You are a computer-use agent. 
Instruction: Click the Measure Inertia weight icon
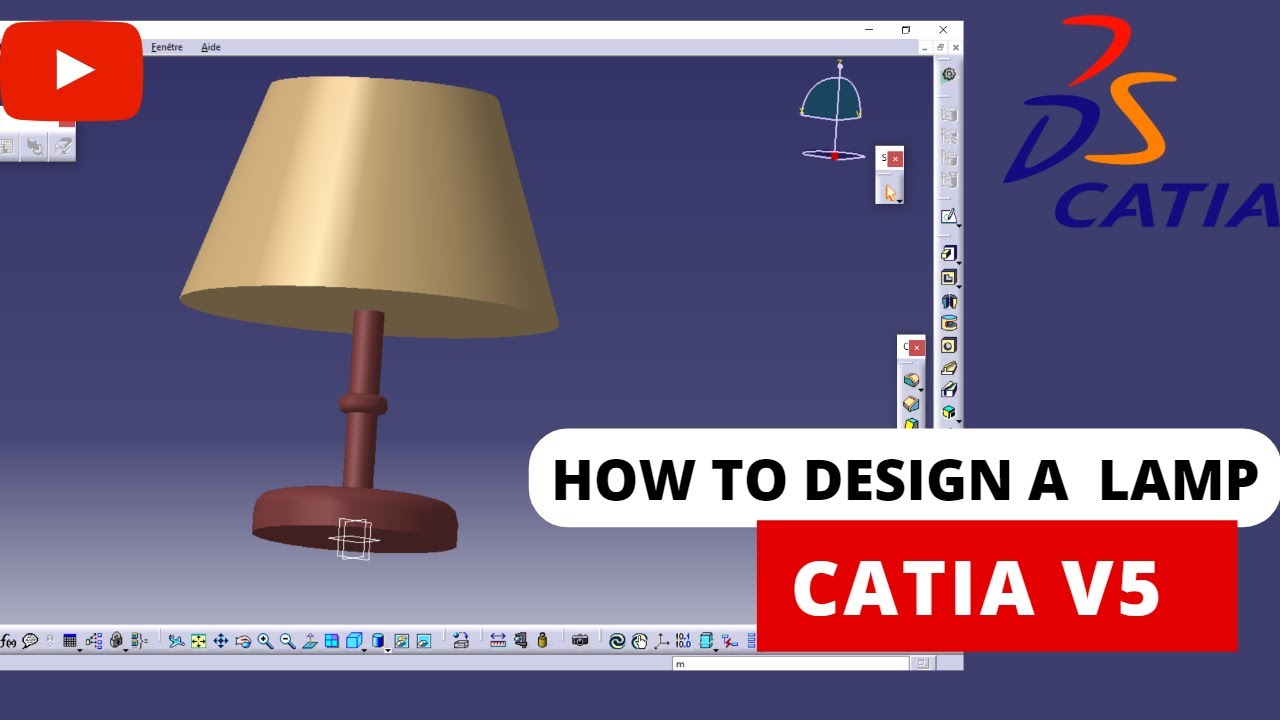tap(542, 641)
